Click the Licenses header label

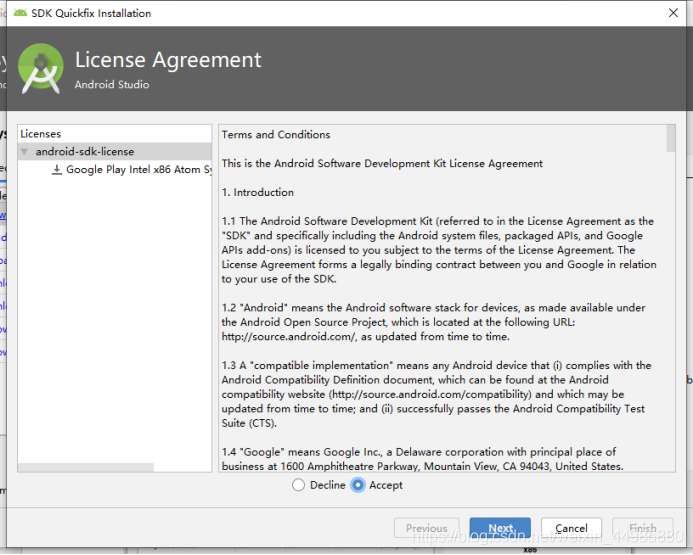pyautogui.click(x=41, y=134)
